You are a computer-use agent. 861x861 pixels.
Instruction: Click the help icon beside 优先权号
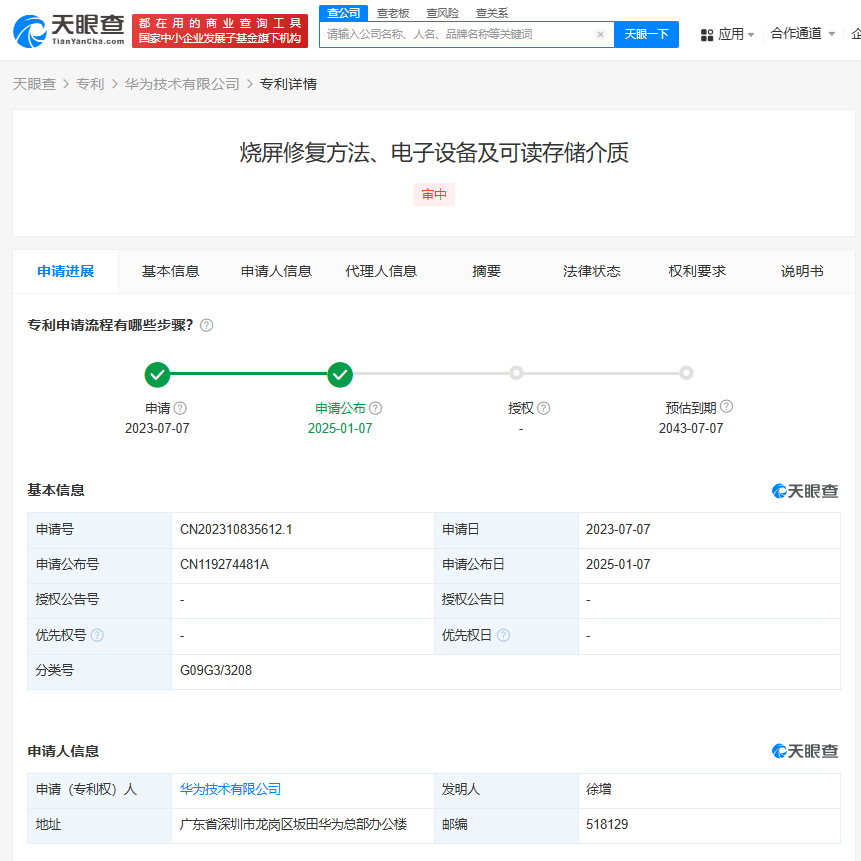click(x=97, y=636)
